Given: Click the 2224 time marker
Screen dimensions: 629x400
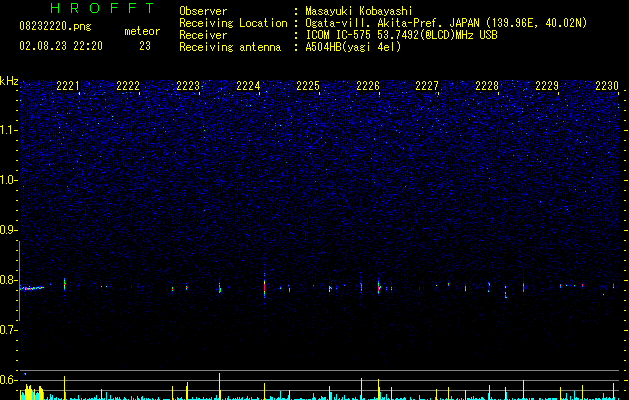Looking at the screenshot, I should [x=248, y=85].
